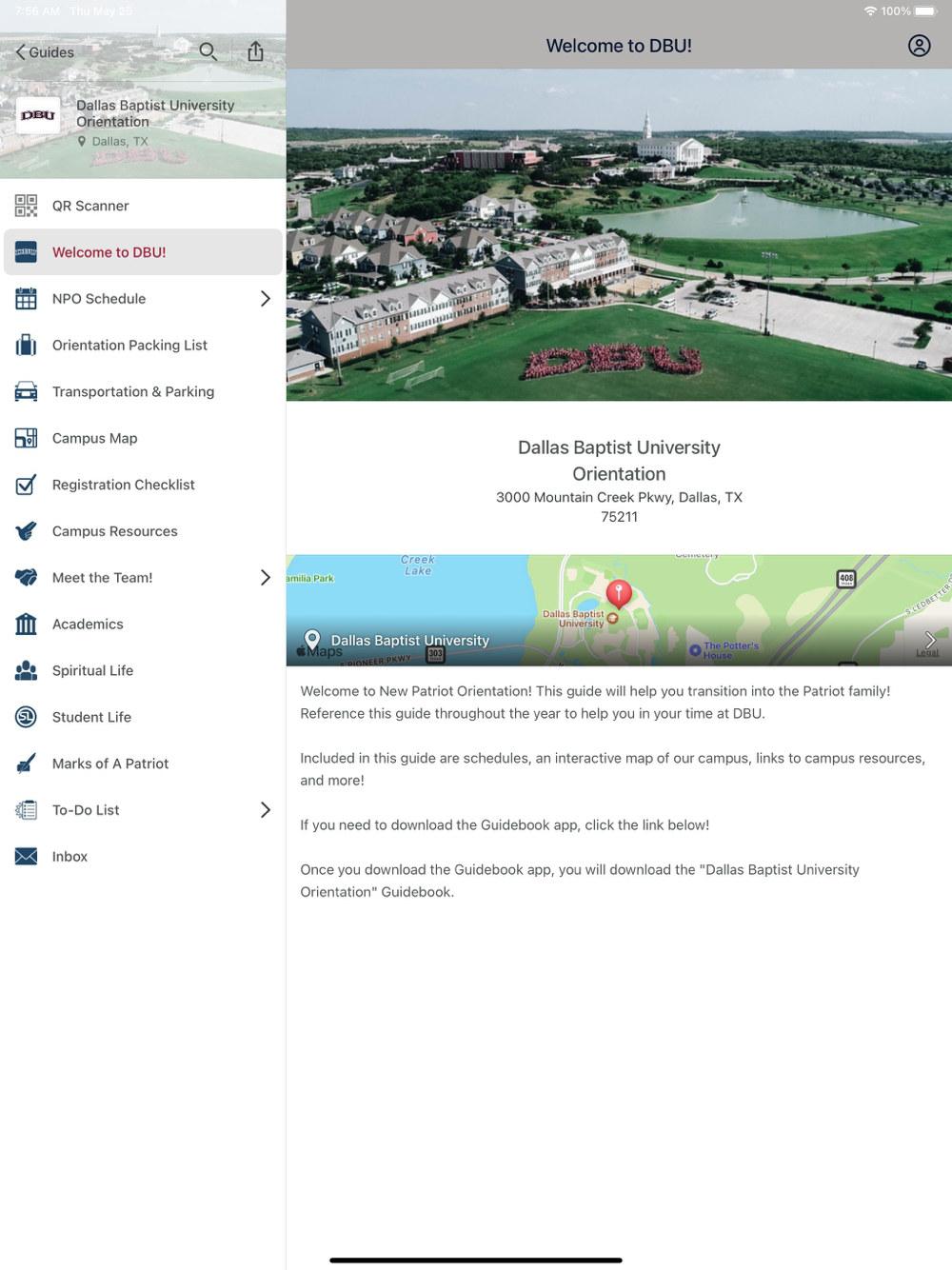Click the NPO Schedule calendar icon
952x1270 pixels.
[27, 299]
